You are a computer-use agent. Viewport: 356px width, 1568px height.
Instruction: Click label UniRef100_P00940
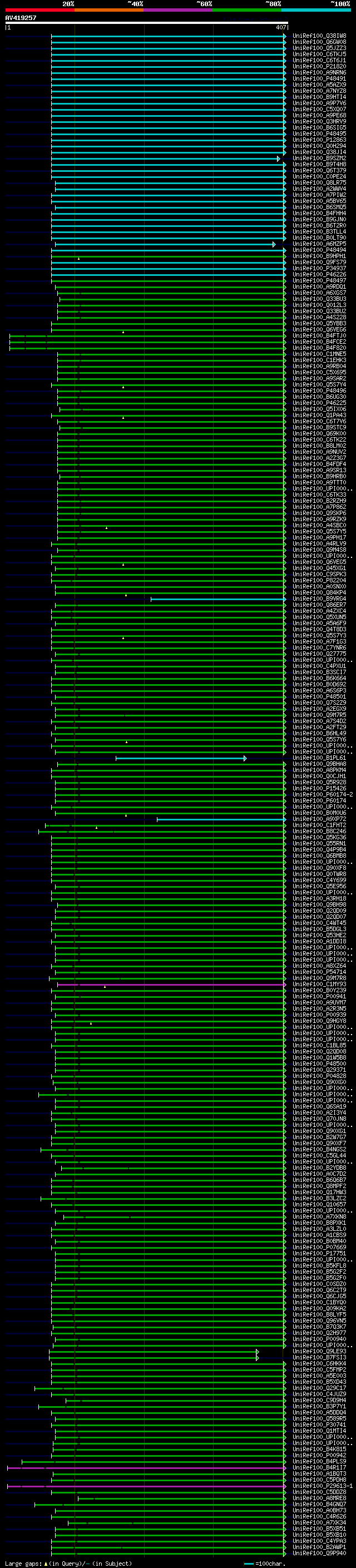pos(319,1339)
